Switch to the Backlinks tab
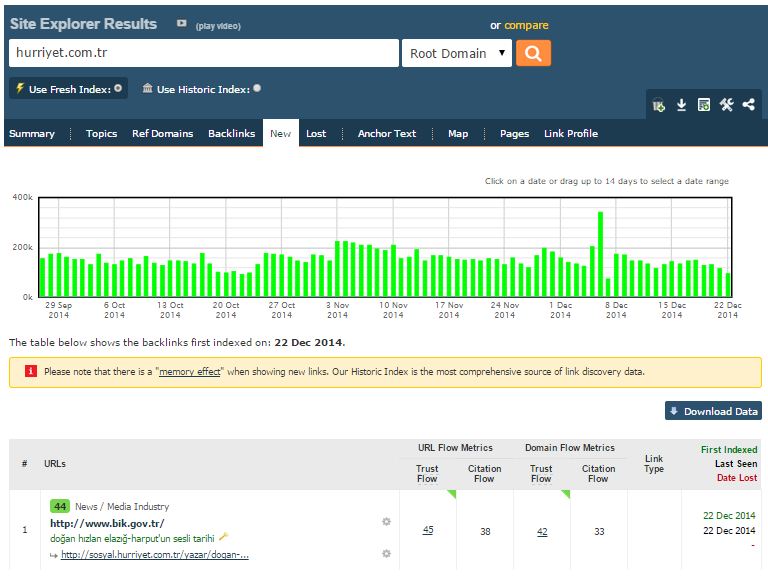Screen dimensions: 768x576 point(232,133)
